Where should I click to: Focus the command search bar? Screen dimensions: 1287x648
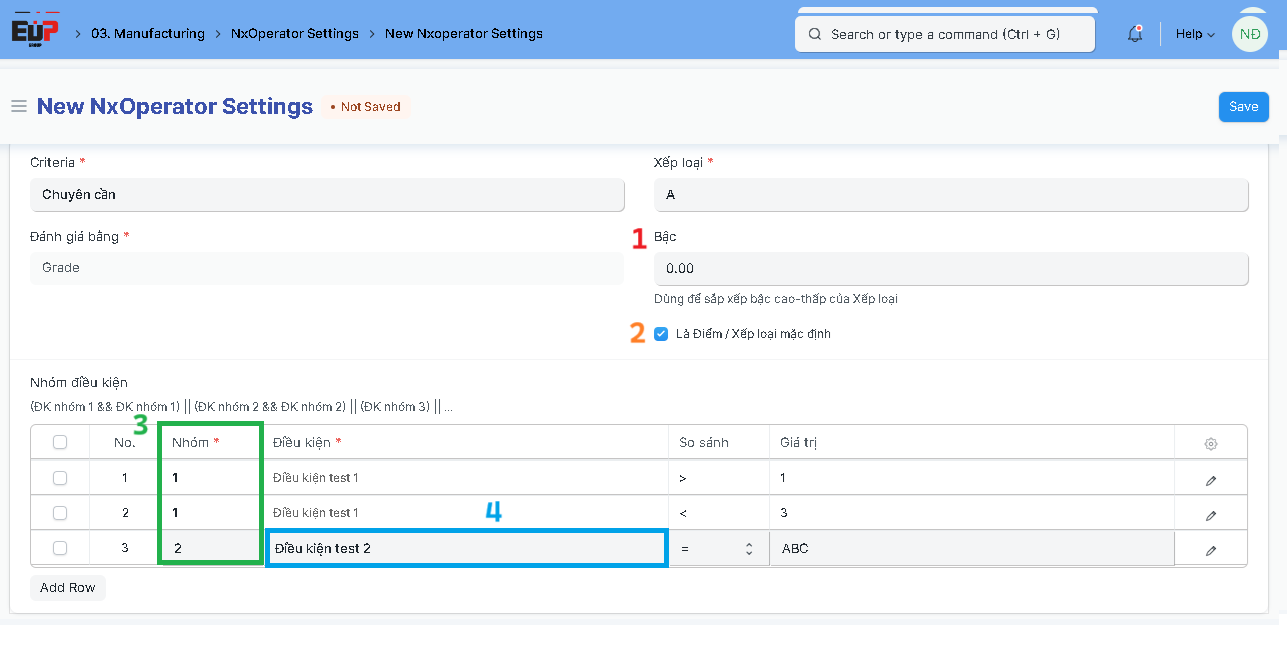click(x=944, y=33)
